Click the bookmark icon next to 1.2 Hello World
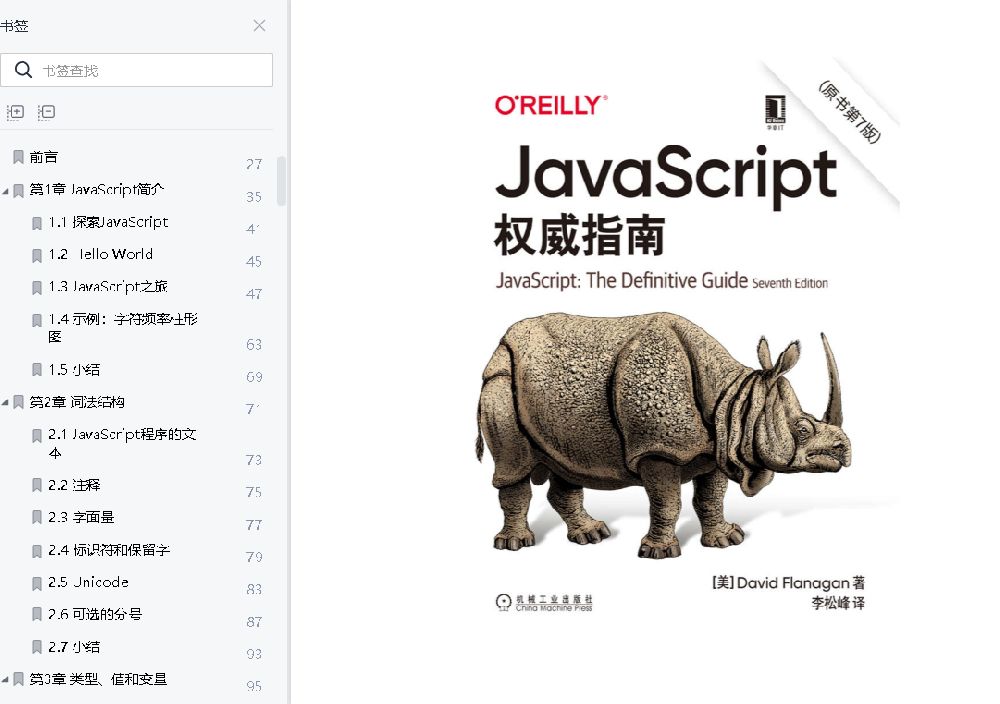Viewport: 1000px width, 704px height. point(36,254)
